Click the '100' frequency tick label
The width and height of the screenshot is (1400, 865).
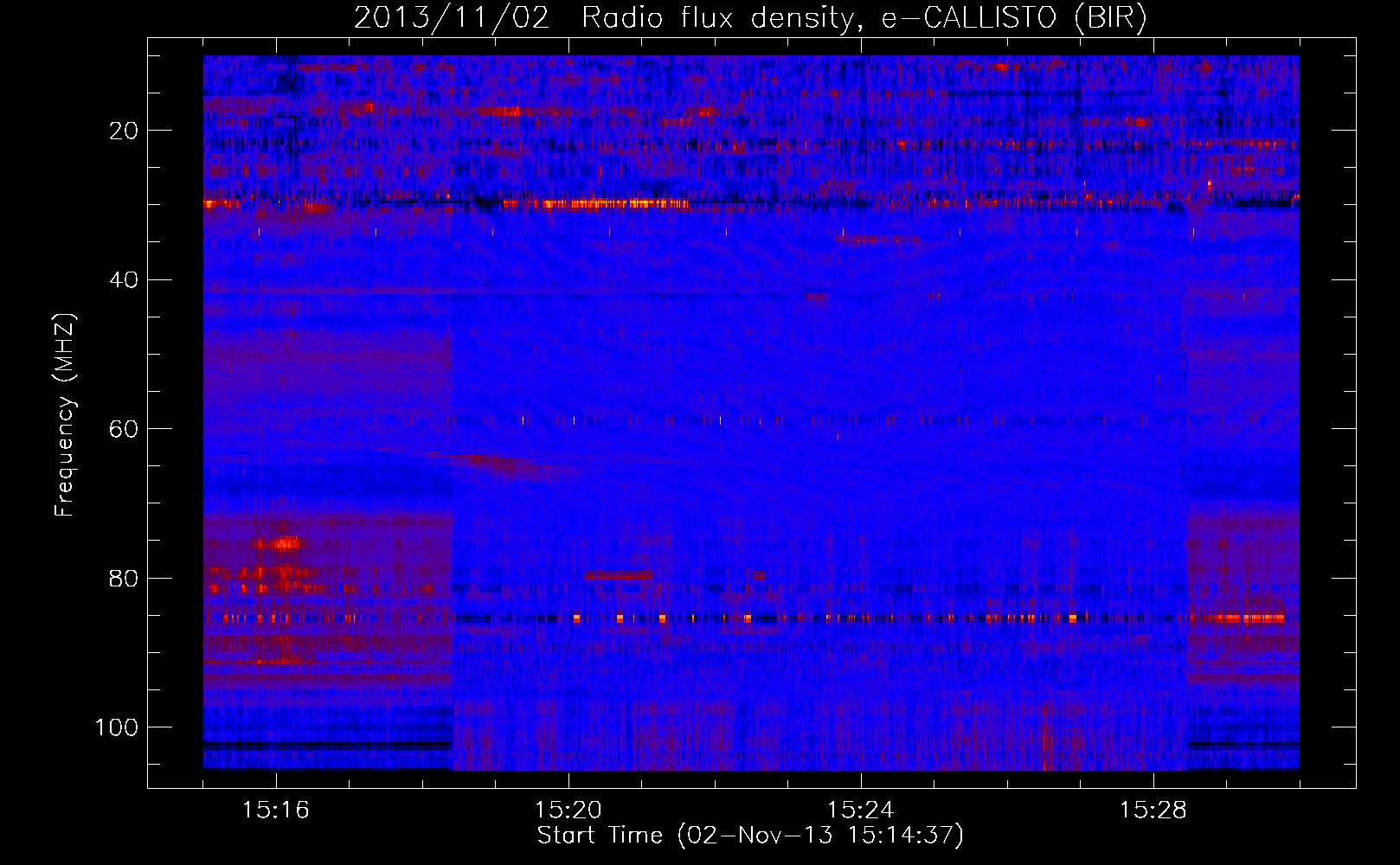(x=118, y=727)
